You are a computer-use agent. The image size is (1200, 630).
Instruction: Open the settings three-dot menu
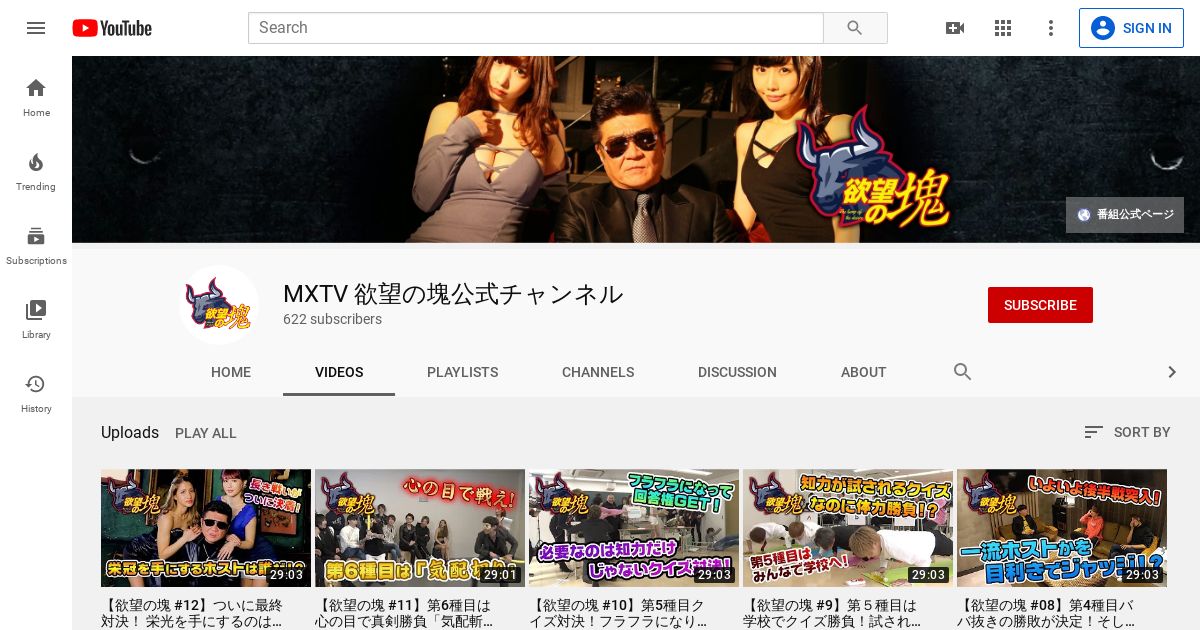click(x=1051, y=28)
